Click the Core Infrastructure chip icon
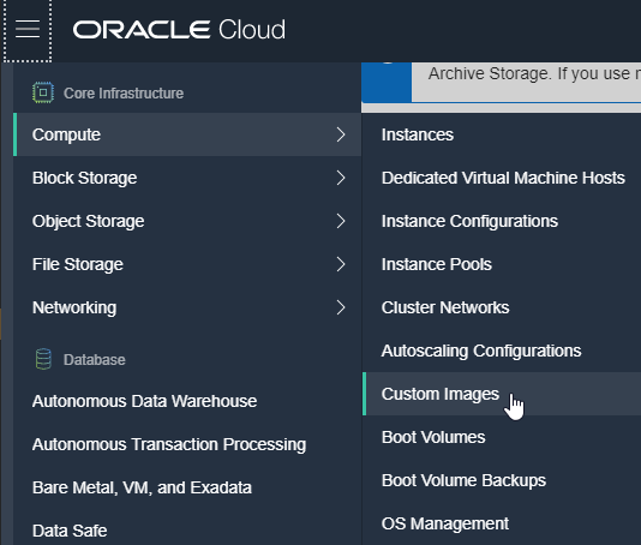The height and width of the screenshot is (546, 642). click(43, 93)
